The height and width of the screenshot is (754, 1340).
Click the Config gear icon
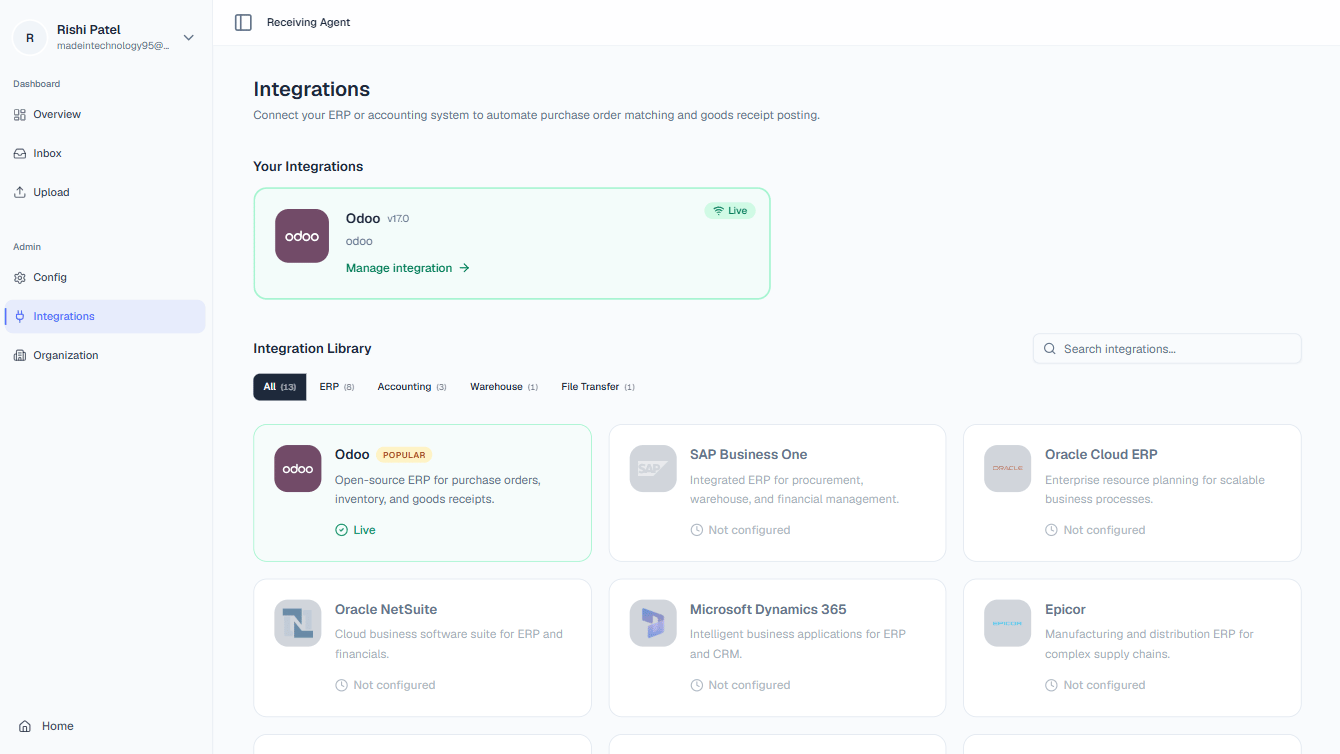click(20, 278)
